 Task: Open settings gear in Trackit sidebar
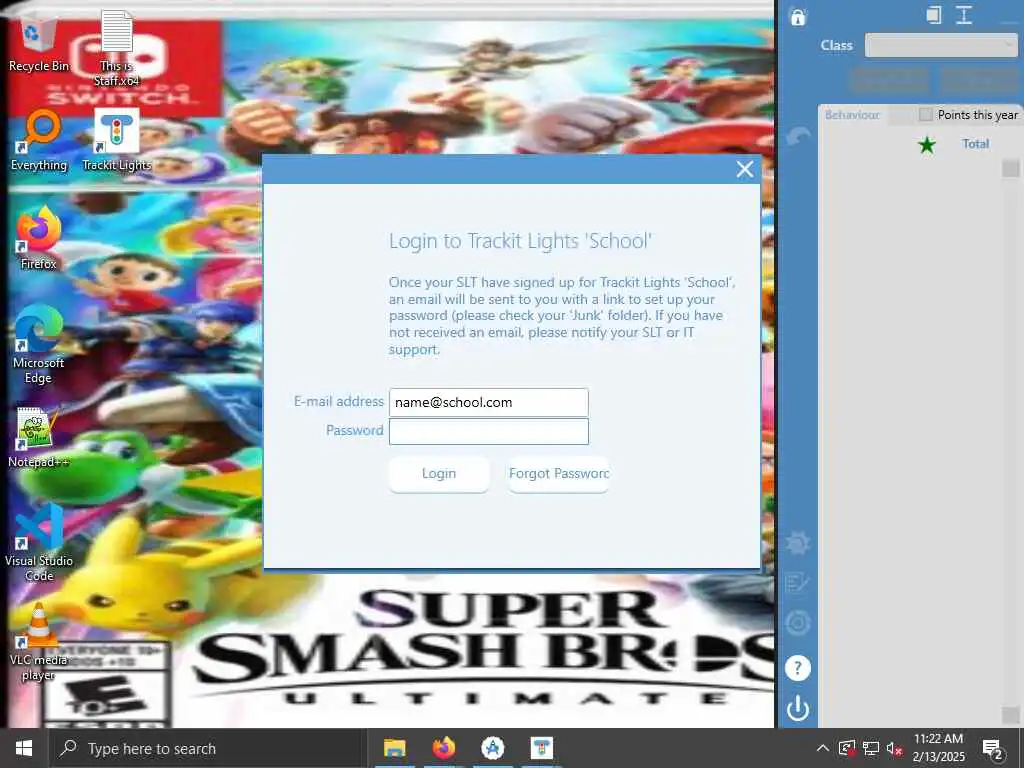coord(797,543)
